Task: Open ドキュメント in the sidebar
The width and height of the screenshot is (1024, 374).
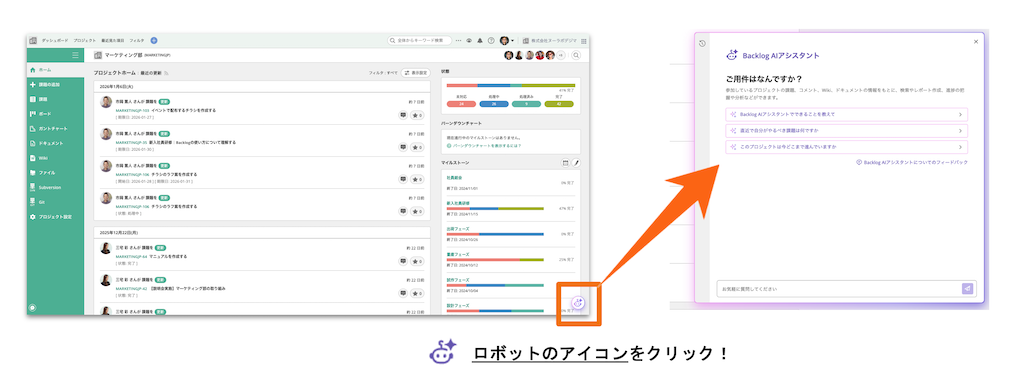Action: (x=56, y=143)
